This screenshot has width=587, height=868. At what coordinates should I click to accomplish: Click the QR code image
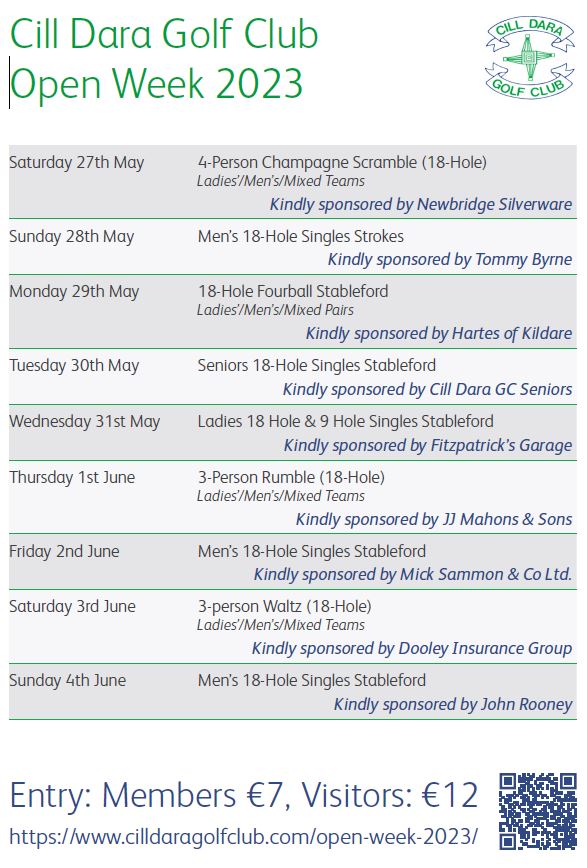(x=538, y=811)
